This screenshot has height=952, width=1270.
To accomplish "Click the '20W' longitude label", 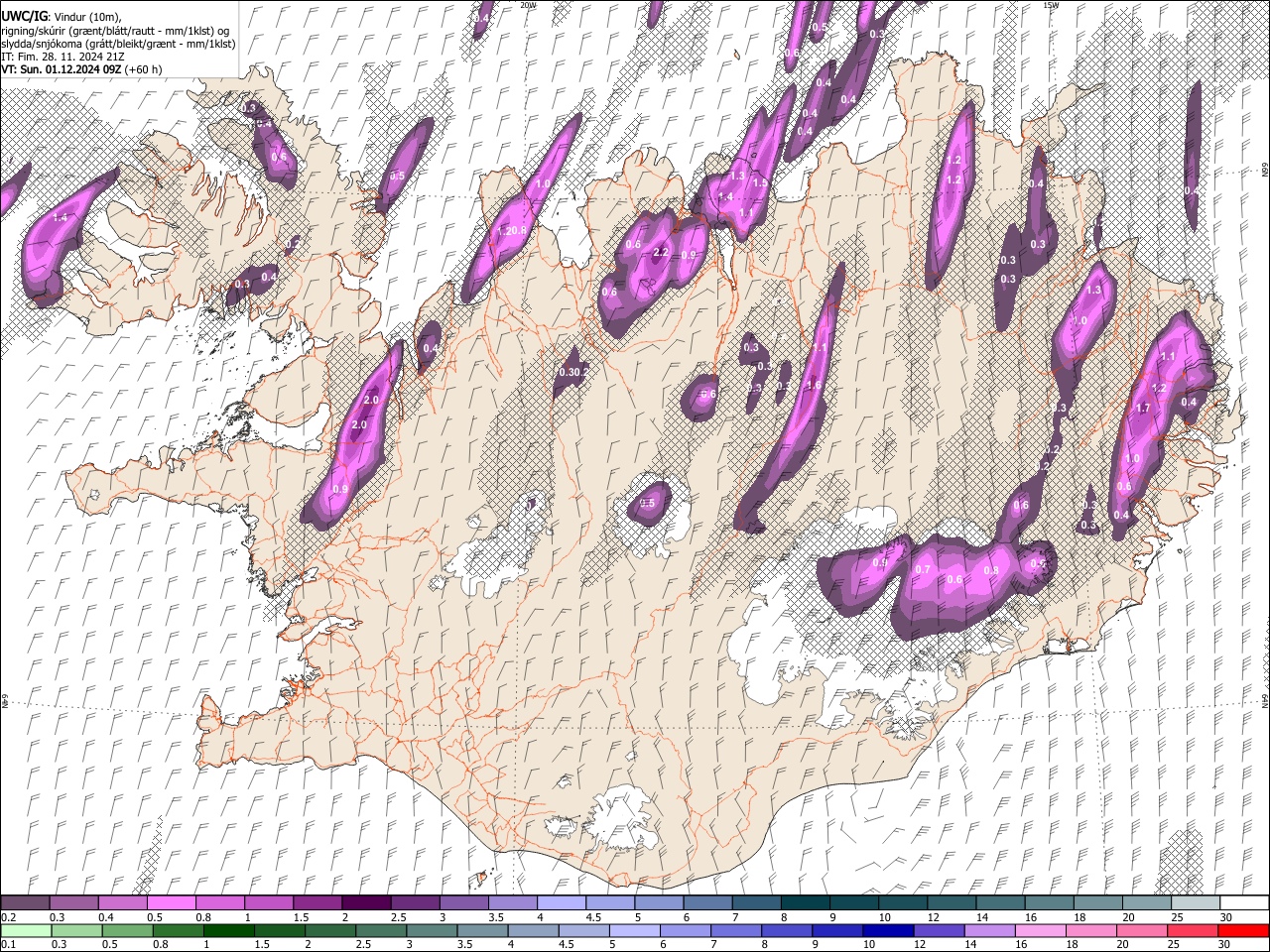I will 528,5.
